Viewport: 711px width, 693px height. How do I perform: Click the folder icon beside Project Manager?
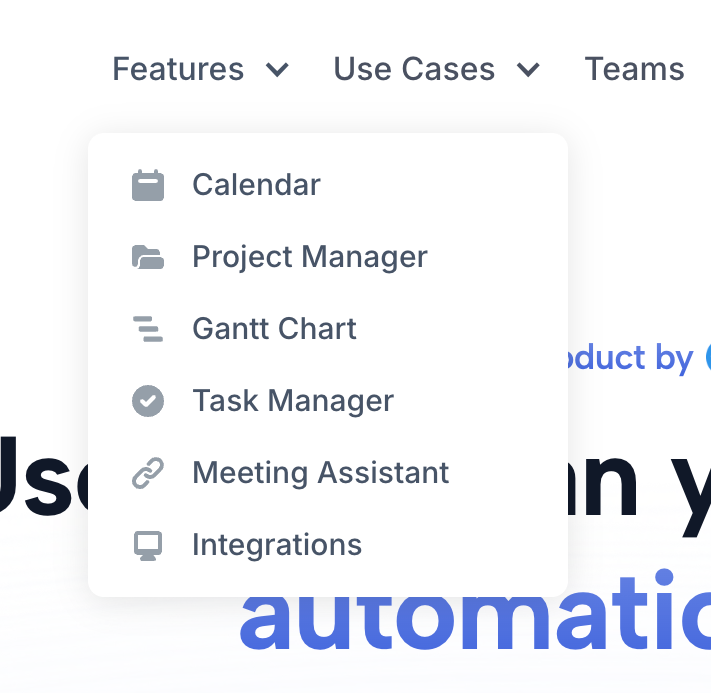[148, 257]
